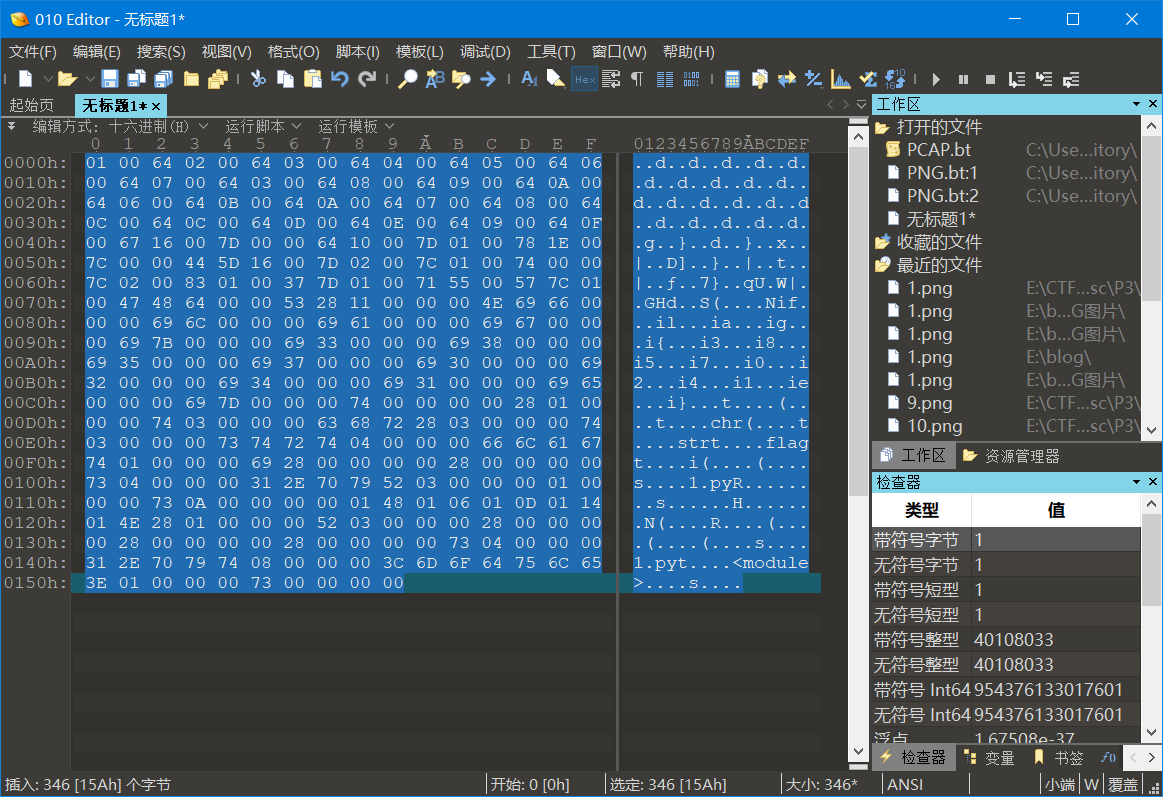This screenshot has width=1163, height=797.
Task: Open the Replace tool icon
Action: tap(435, 79)
